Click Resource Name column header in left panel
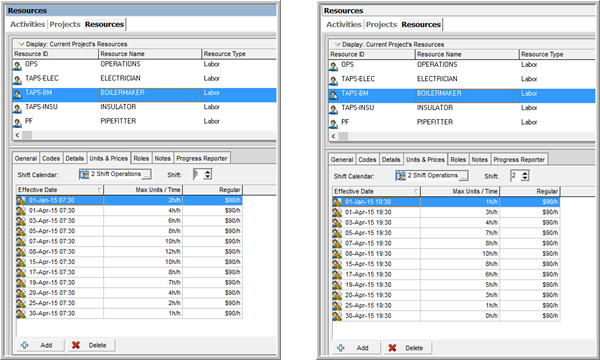600x360 pixels. tap(150, 54)
